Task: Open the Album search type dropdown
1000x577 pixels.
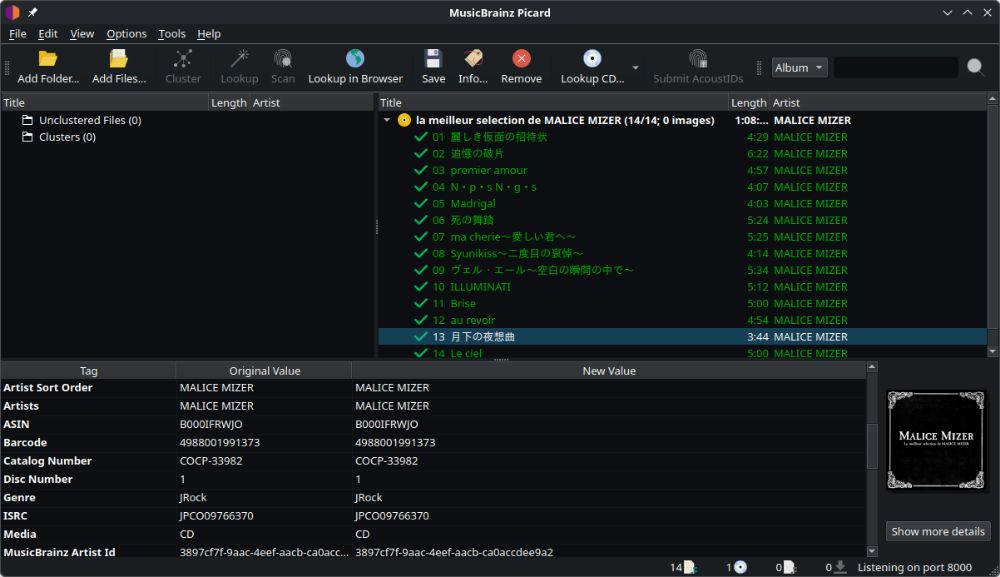Action: [799, 67]
